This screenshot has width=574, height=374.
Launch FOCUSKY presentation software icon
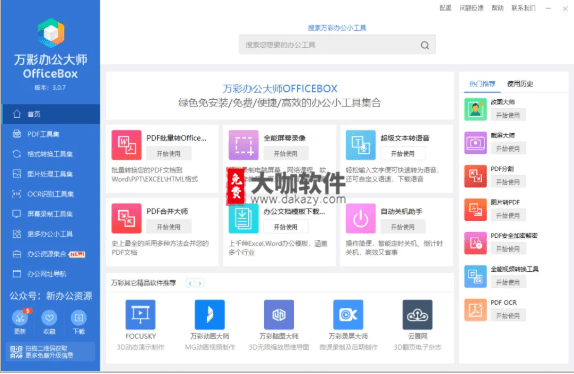141,314
